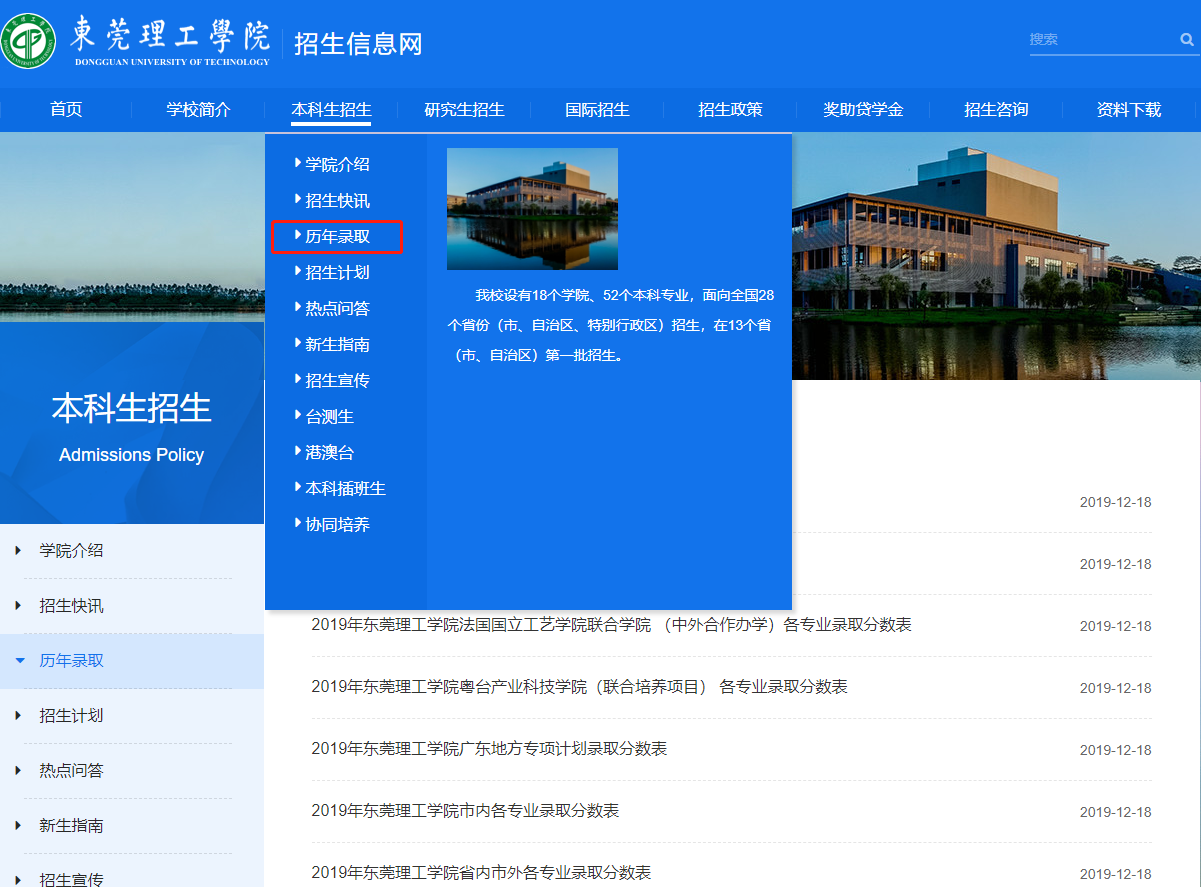Click arrow beside sidebar 新生指南
The width and height of the screenshot is (1201, 887).
18,825
